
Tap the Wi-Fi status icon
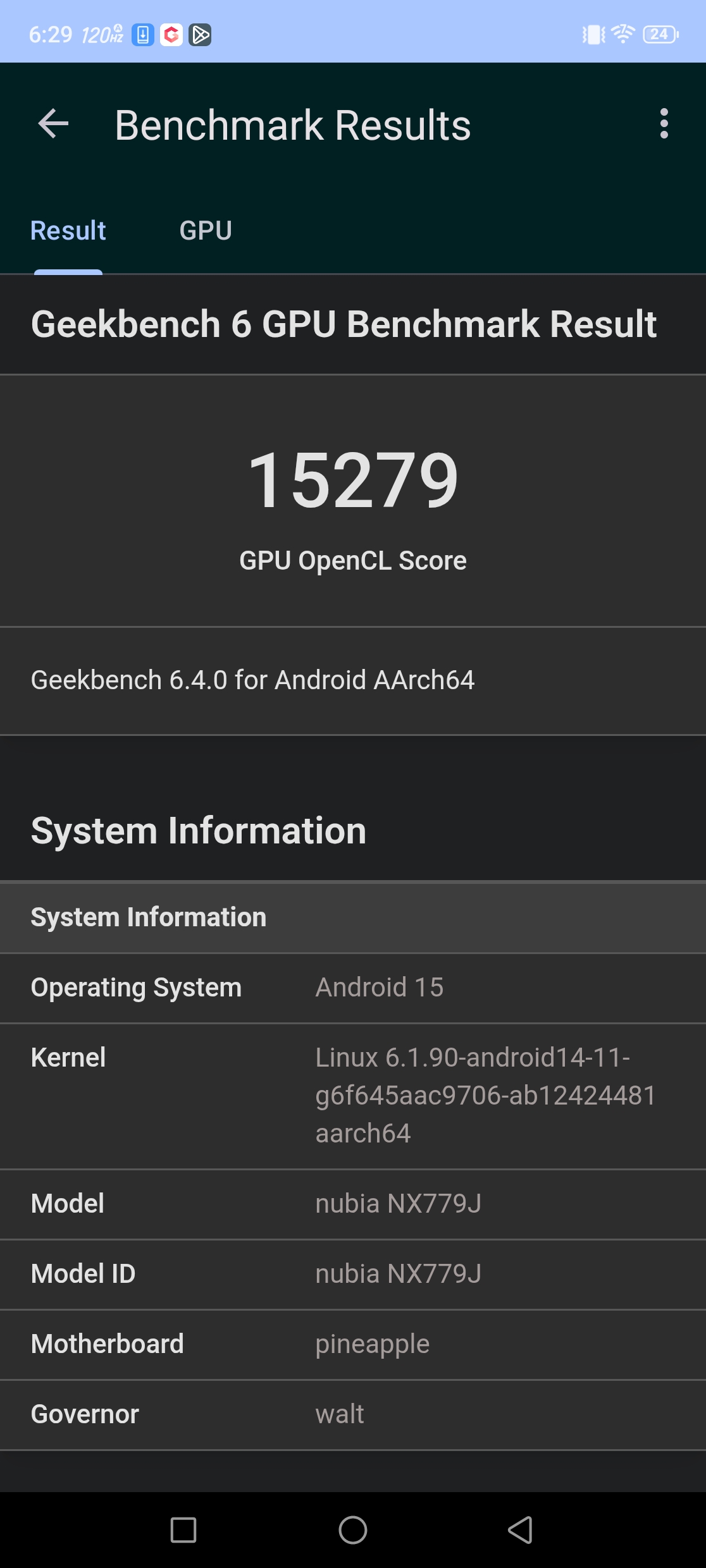tap(623, 34)
